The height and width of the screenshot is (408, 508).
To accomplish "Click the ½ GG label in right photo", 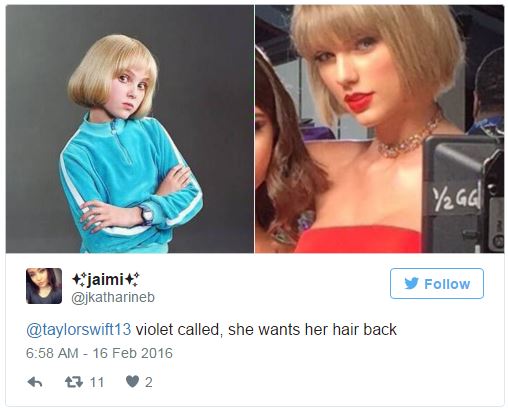I will point(457,199).
